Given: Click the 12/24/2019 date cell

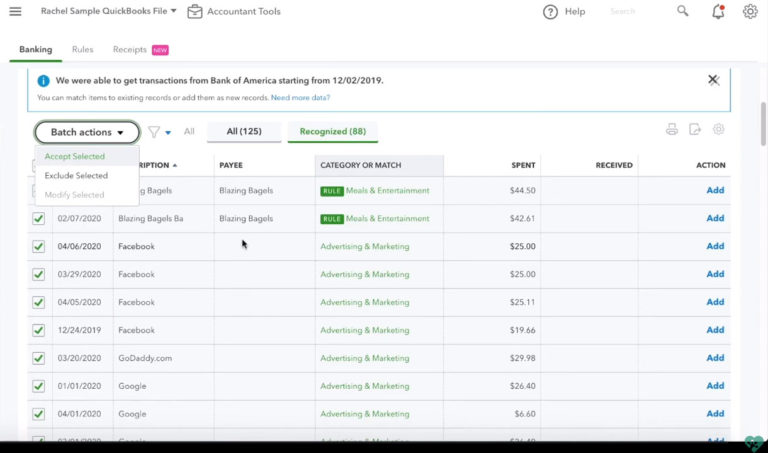Looking at the screenshot, I should point(79,330).
